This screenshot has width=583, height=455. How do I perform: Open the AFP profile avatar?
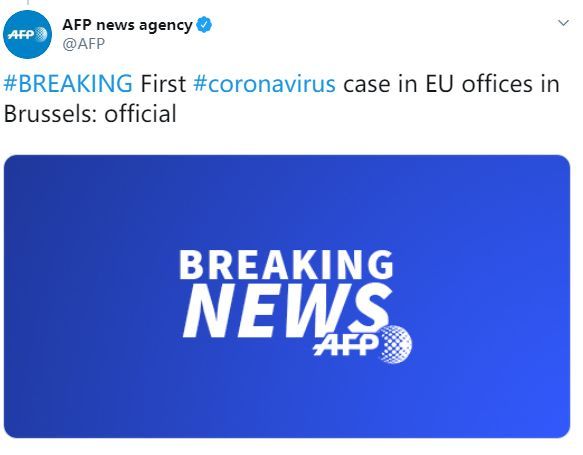(x=27, y=34)
